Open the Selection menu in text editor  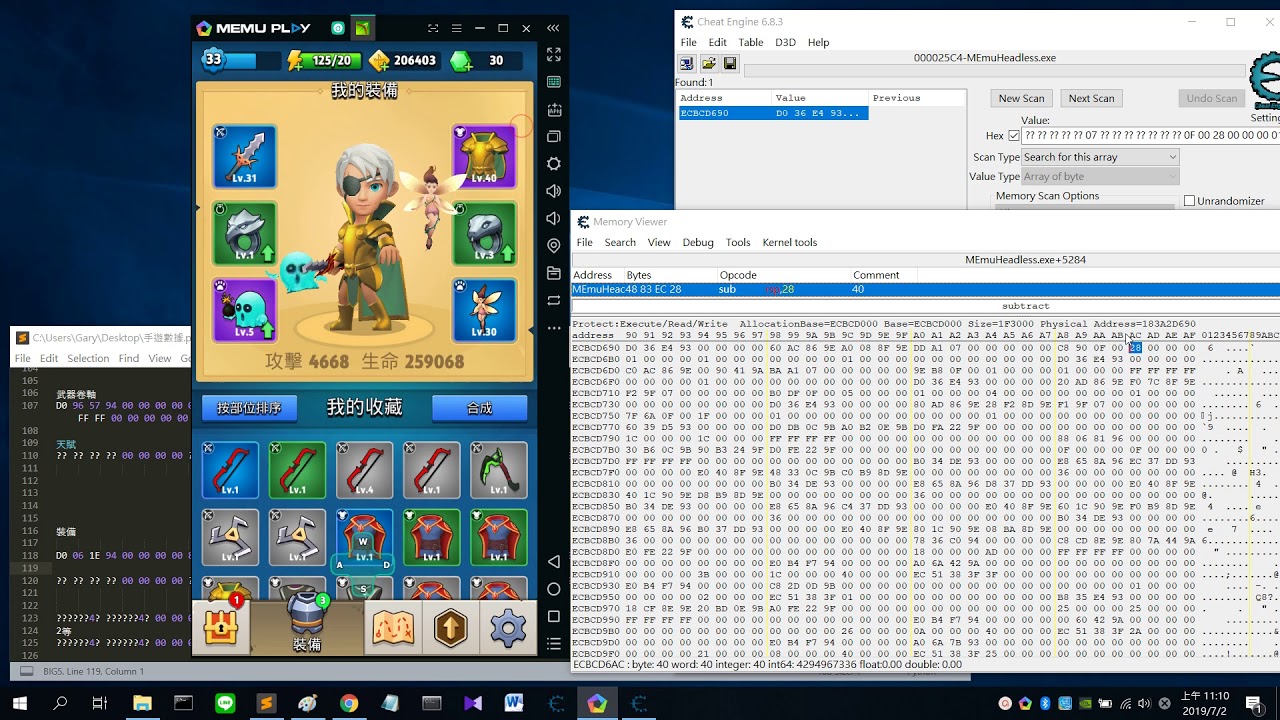pyautogui.click(x=88, y=358)
